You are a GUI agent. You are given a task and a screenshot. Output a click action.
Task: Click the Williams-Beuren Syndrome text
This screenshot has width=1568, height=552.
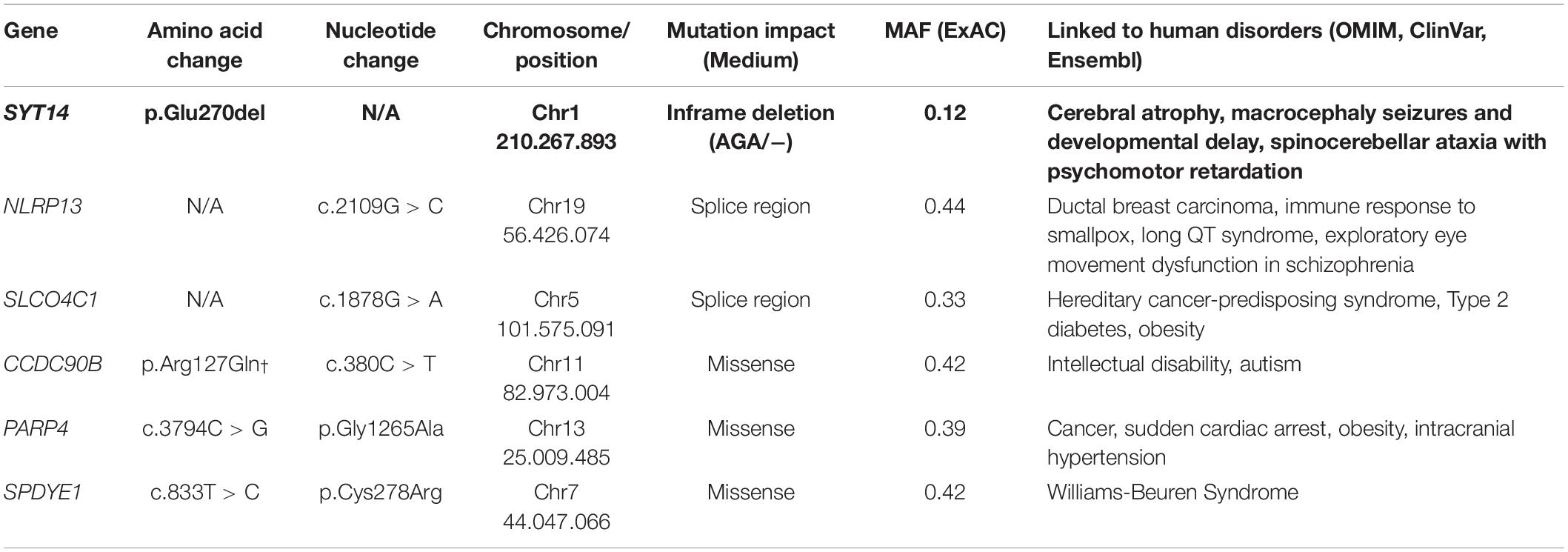click(1172, 492)
